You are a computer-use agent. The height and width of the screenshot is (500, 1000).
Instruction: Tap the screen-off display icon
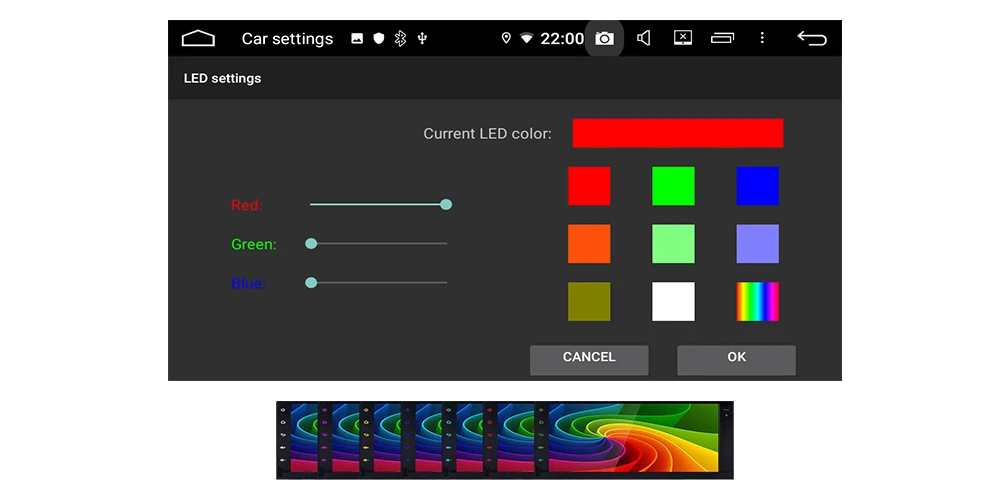click(x=683, y=38)
